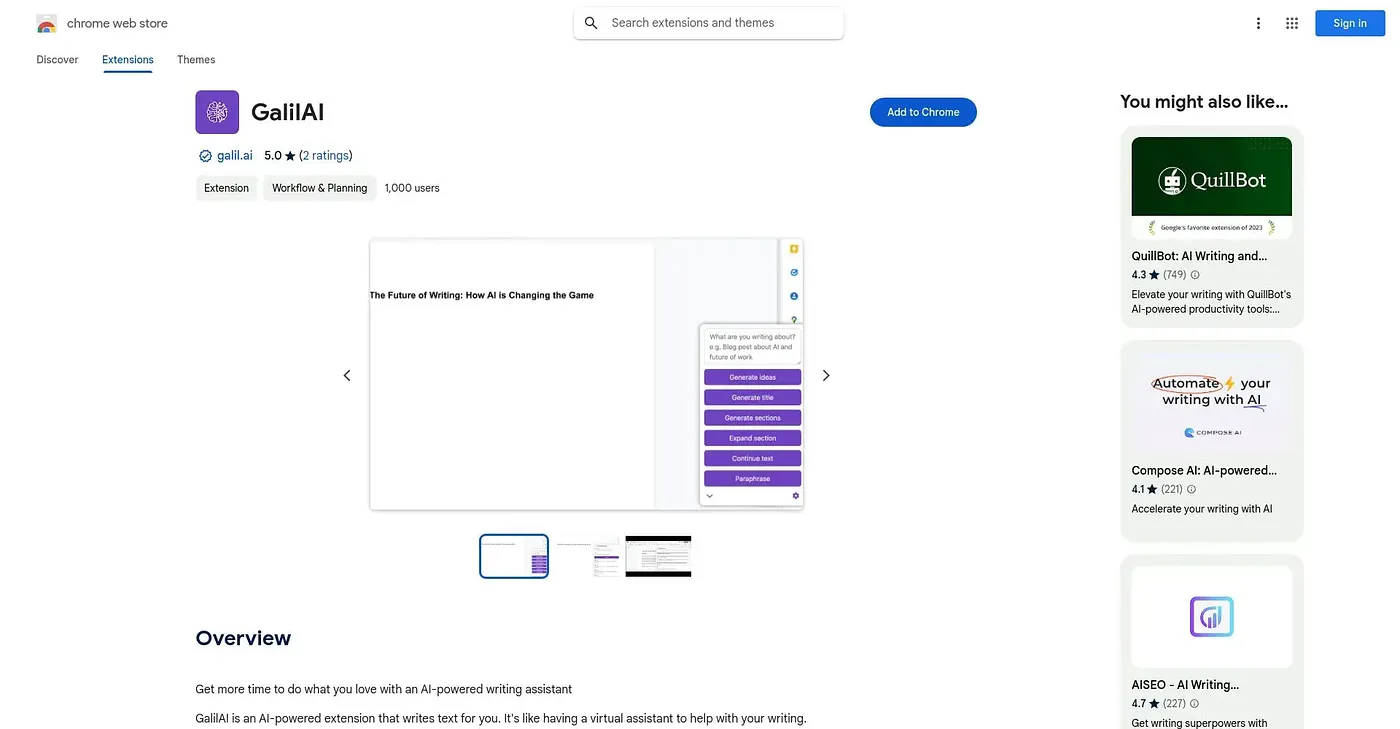Click the Workflow & Planning chip

[320, 188]
